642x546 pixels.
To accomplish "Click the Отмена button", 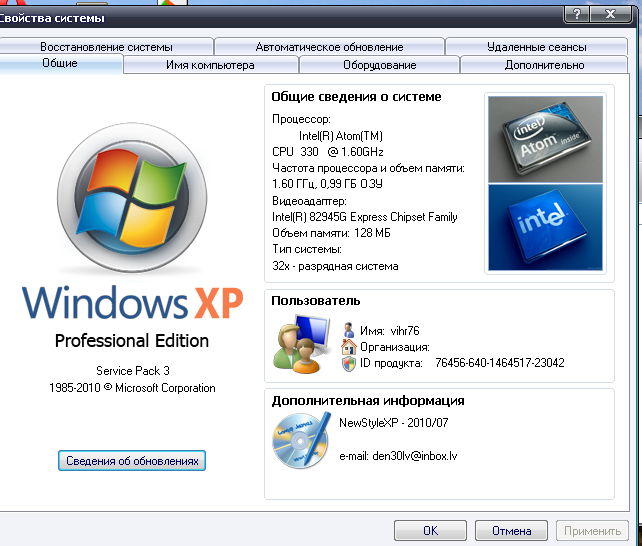I will point(511,530).
